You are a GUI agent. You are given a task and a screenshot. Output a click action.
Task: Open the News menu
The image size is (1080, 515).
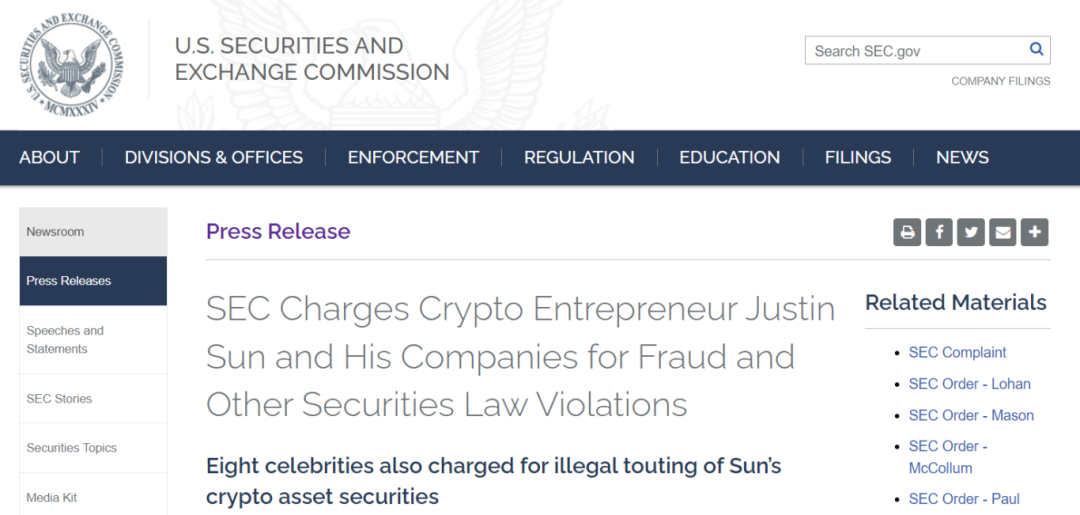coord(962,158)
